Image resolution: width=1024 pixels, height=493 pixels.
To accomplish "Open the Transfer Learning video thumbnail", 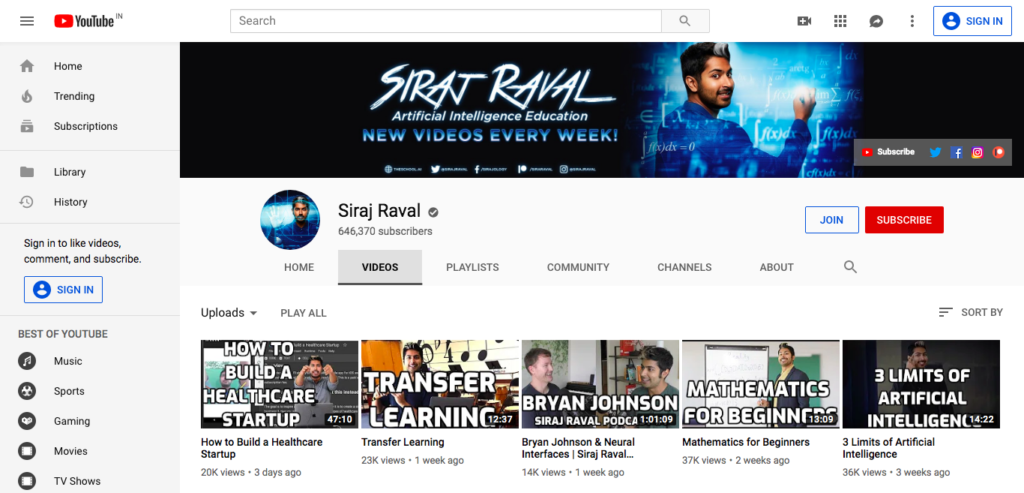I will [440, 384].
